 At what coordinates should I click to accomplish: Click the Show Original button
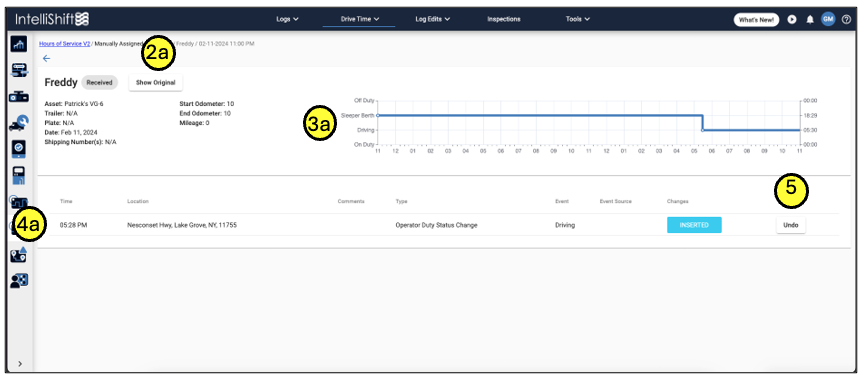156,83
